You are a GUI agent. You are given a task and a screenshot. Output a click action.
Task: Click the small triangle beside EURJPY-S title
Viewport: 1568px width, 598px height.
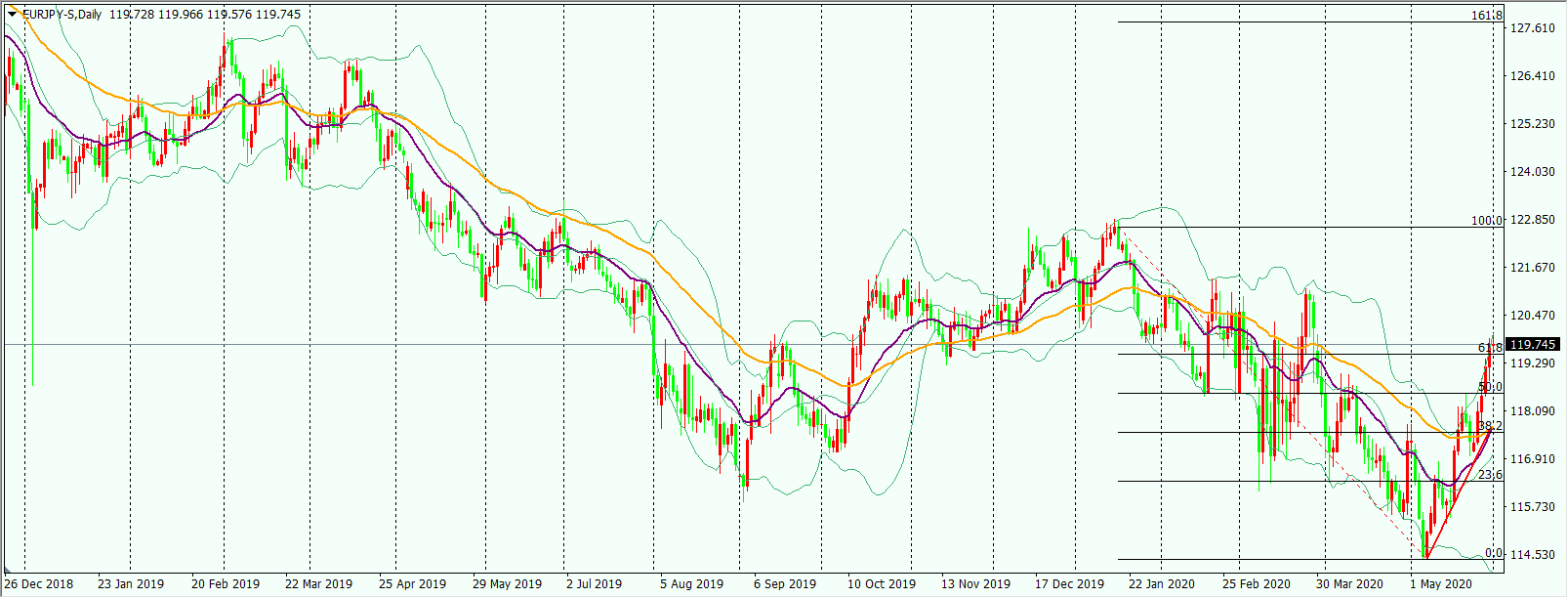click(12, 15)
